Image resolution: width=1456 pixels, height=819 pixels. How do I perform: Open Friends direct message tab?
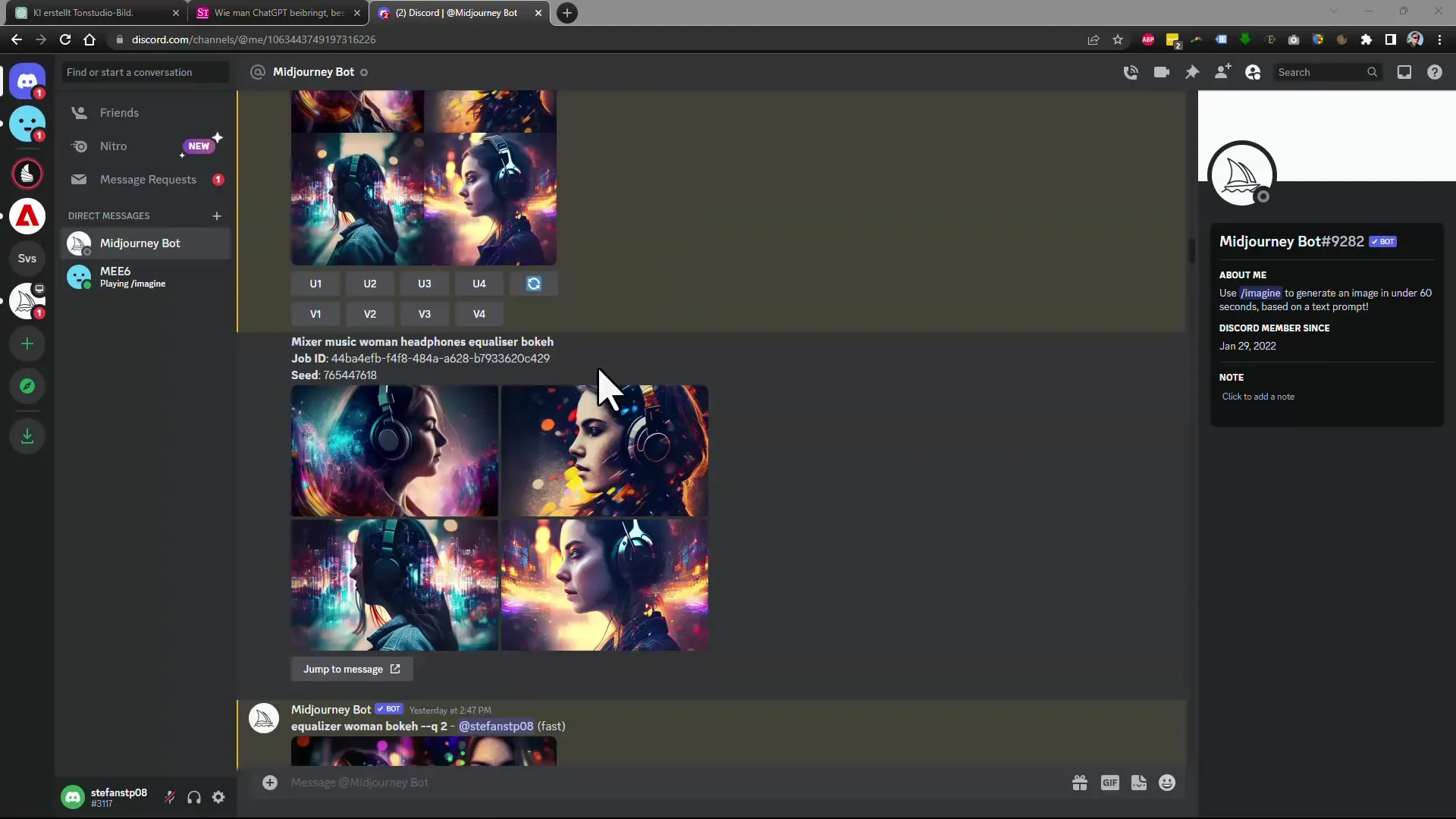click(x=119, y=112)
